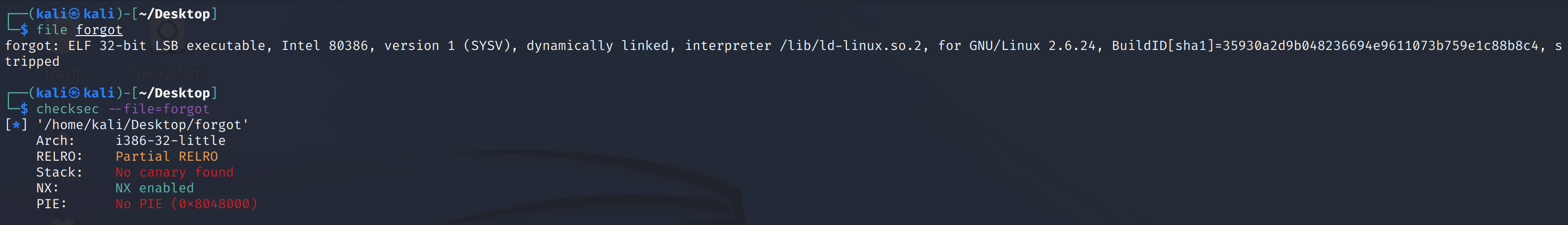1568x225 pixels.
Task: Click the checksec command word
Action: tap(67, 109)
